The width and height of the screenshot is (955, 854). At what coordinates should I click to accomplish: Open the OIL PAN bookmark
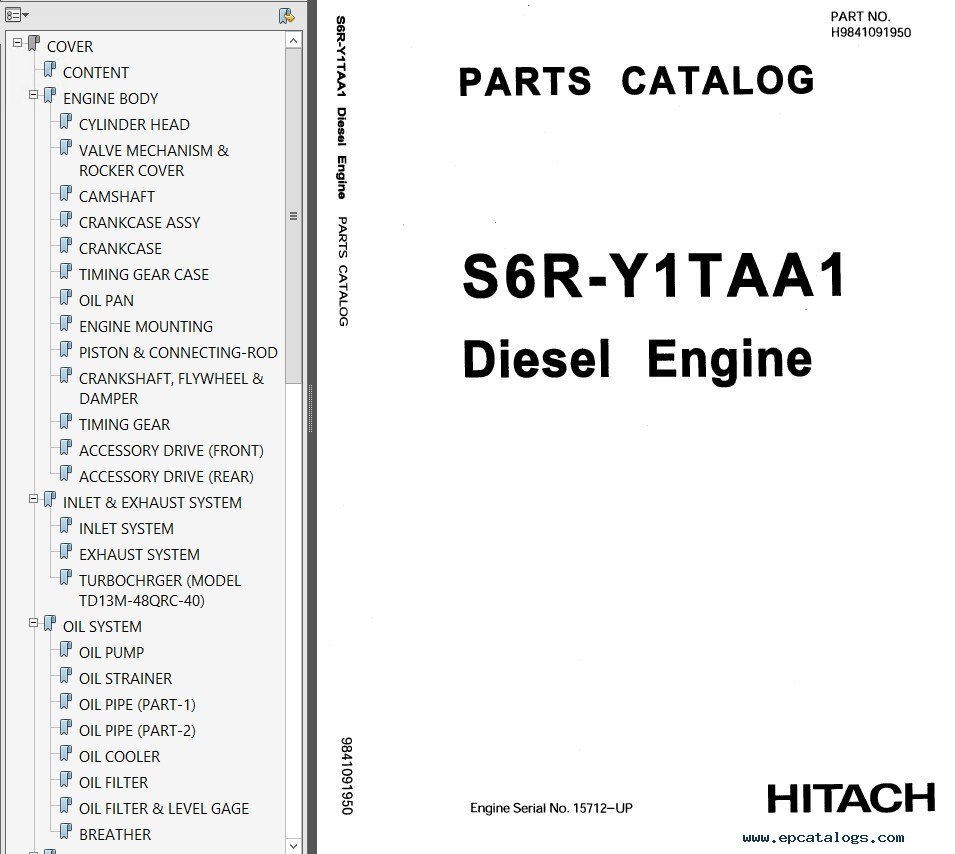[106, 301]
